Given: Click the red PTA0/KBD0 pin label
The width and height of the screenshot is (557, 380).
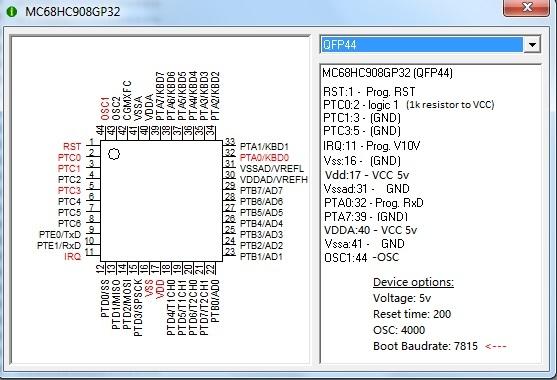Looking at the screenshot, I should (x=264, y=158).
